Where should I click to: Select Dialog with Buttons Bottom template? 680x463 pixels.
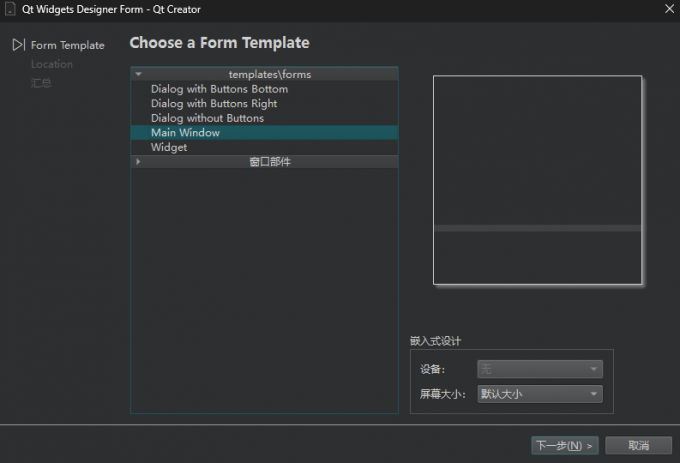(x=219, y=89)
